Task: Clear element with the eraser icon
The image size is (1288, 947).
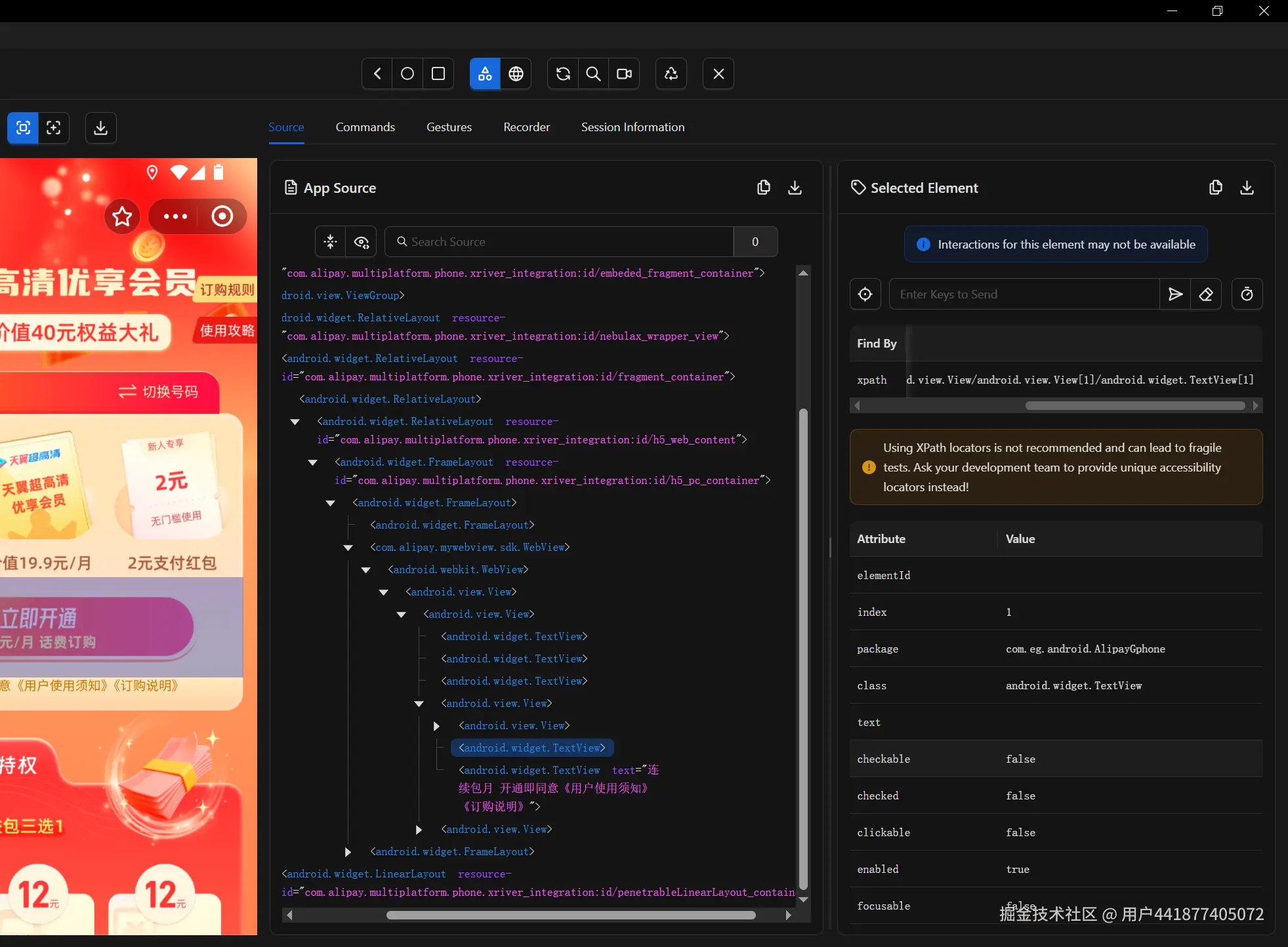Action: [x=1206, y=294]
